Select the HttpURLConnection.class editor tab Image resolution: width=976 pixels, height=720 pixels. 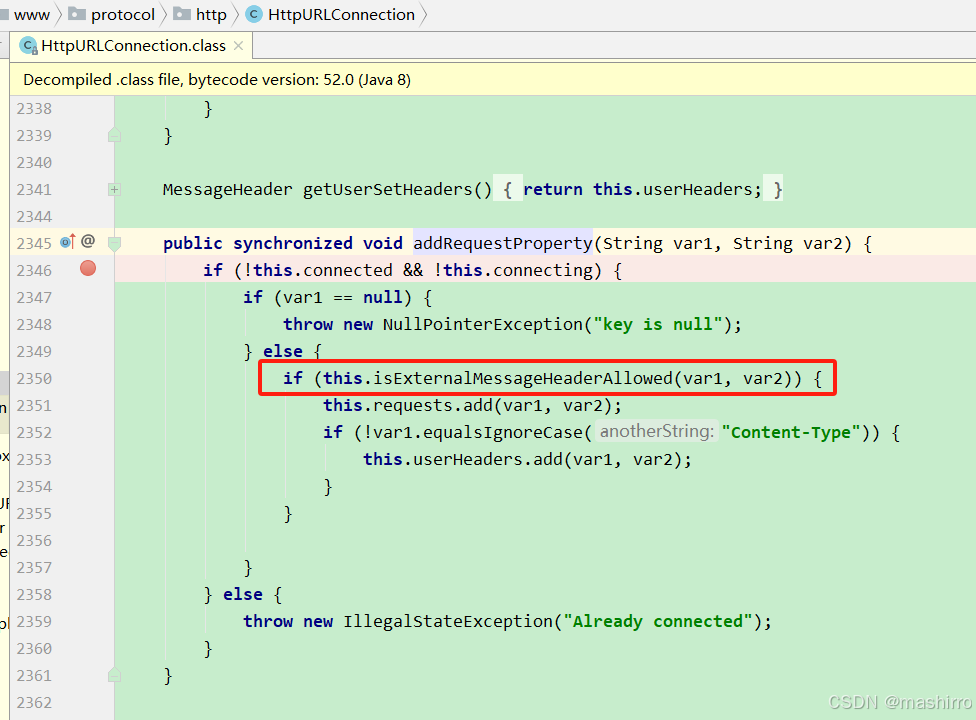132,46
